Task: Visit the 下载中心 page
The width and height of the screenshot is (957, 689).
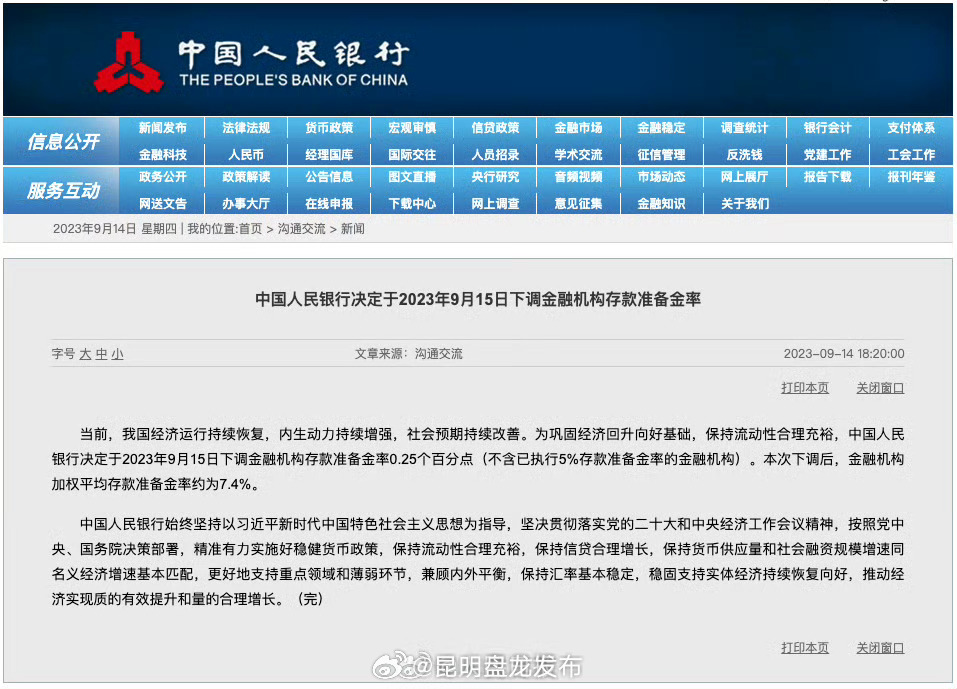Action: click(x=412, y=204)
